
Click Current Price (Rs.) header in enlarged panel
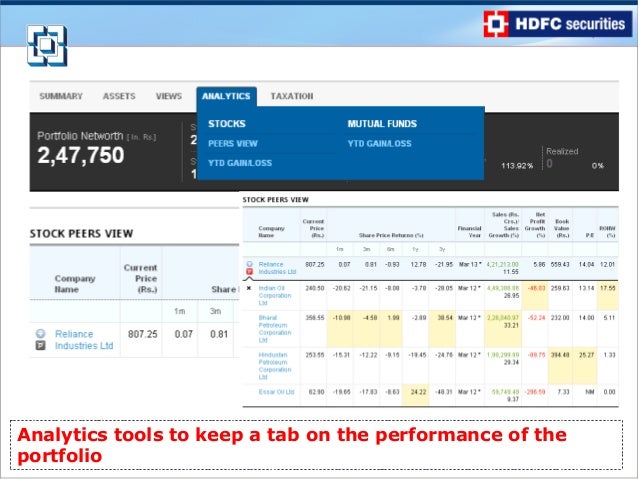[x=140, y=279]
